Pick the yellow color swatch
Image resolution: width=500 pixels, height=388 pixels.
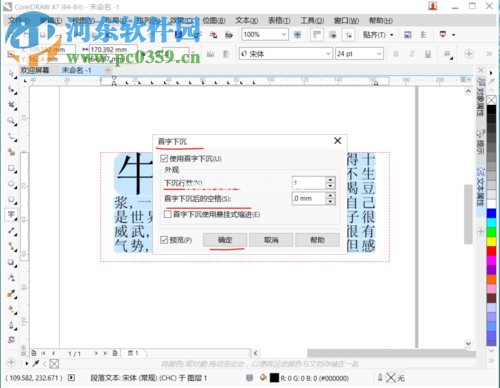[491, 242]
